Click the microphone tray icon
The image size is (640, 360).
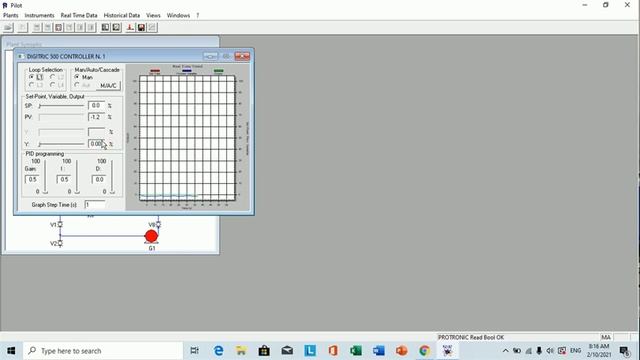click(539, 351)
